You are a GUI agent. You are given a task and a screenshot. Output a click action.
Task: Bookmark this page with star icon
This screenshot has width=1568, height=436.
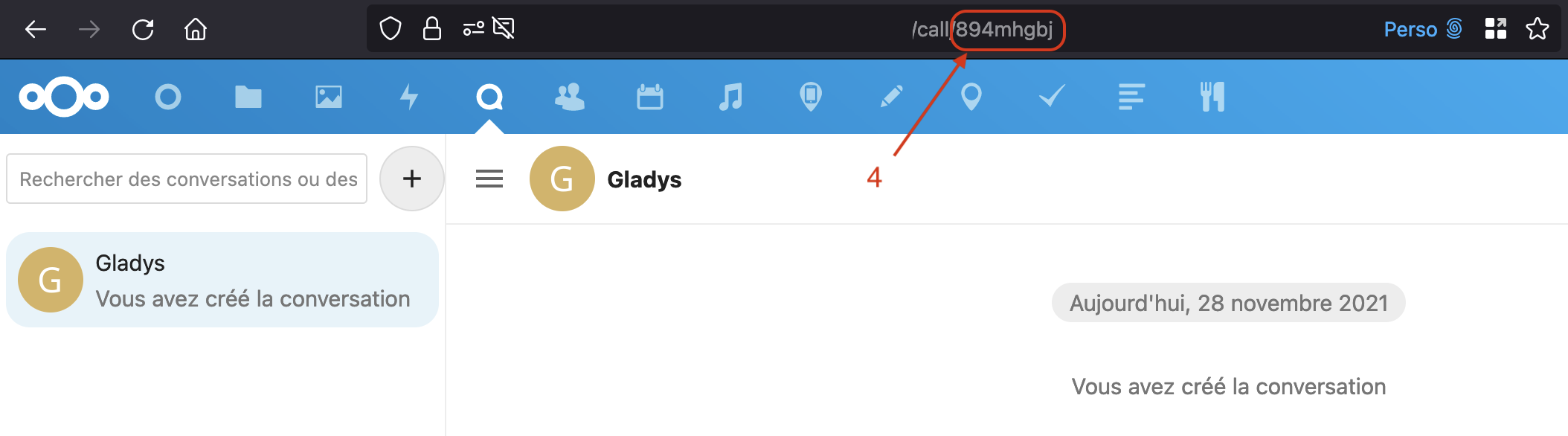1537,29
